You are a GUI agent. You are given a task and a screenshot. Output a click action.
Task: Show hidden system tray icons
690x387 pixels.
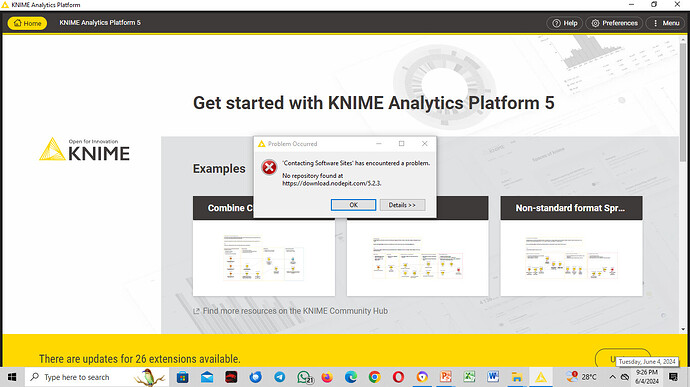pyautogui.click(x=612, y=377)
